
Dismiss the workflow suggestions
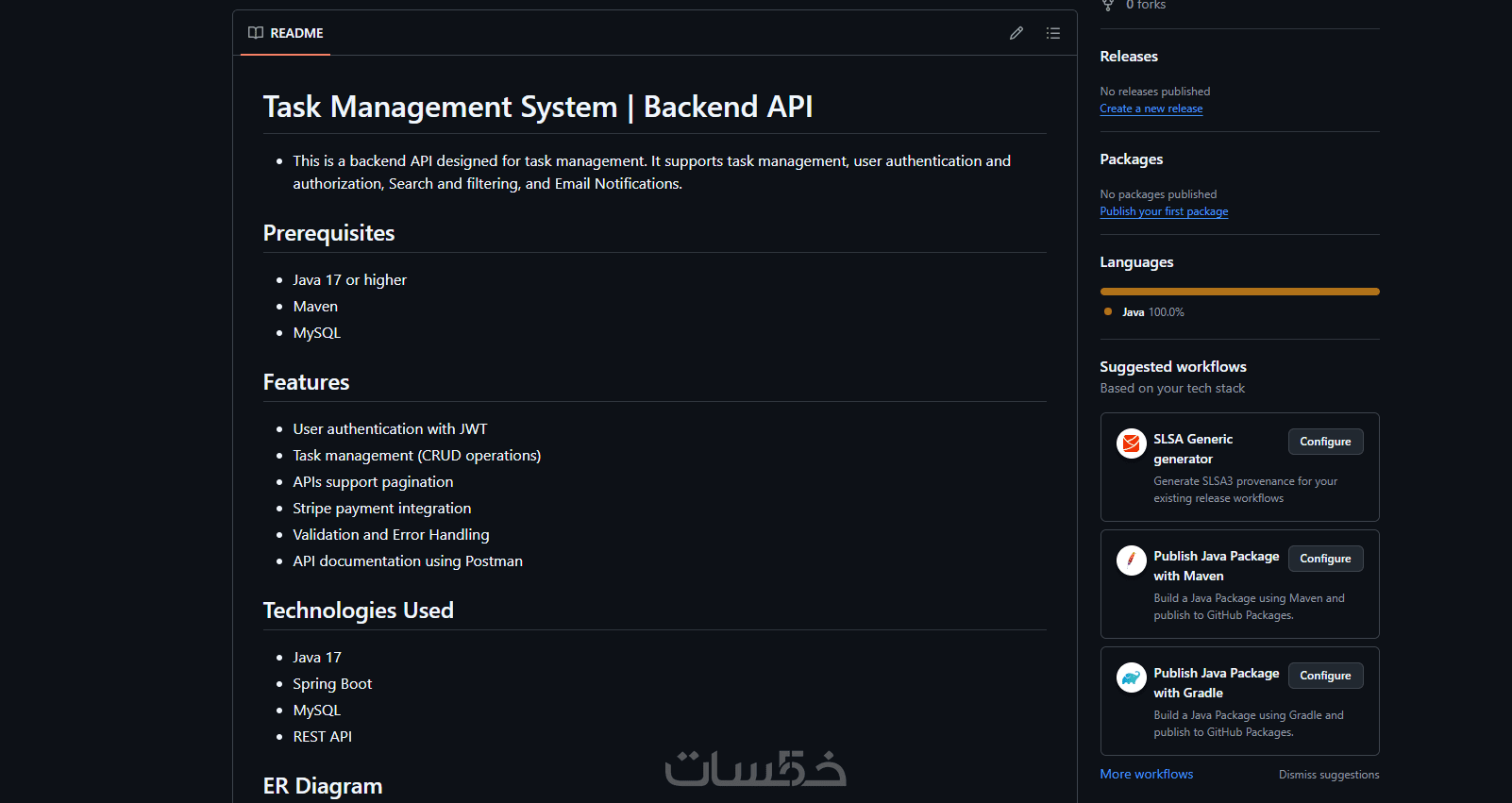[1329, 775]
